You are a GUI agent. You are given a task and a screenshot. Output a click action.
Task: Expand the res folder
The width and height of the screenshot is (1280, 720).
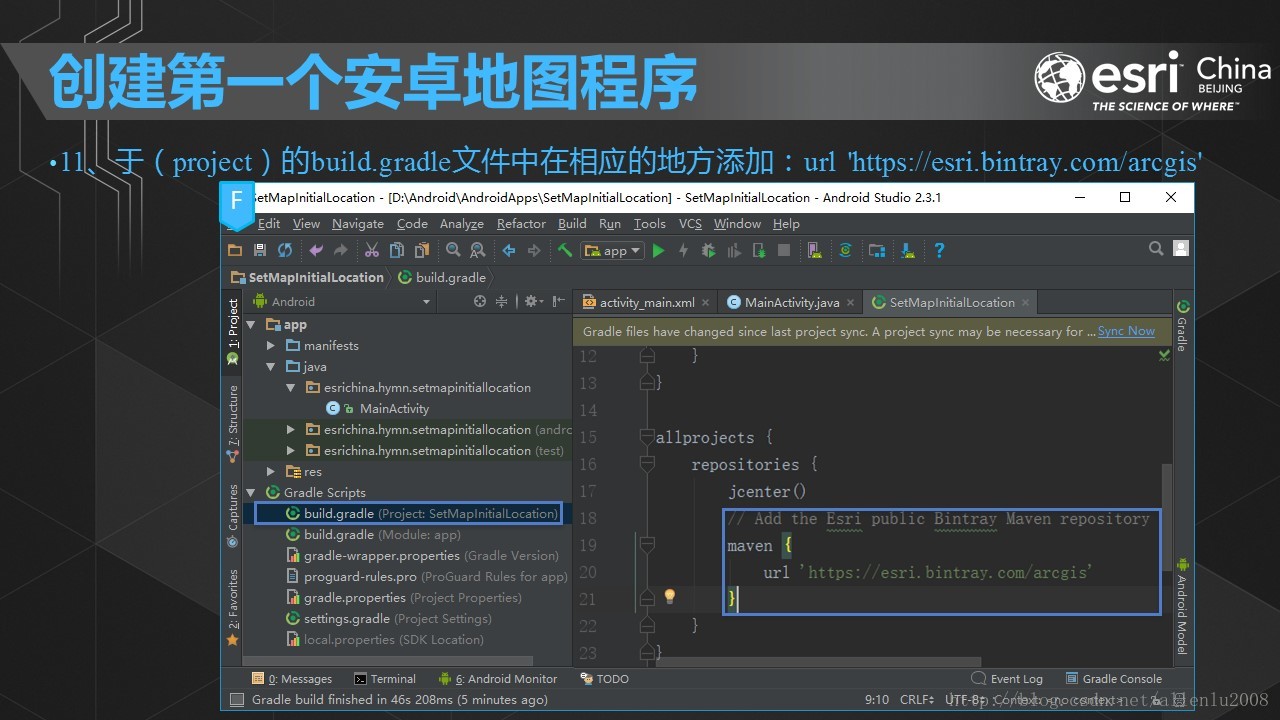click(x=271, y=471)
